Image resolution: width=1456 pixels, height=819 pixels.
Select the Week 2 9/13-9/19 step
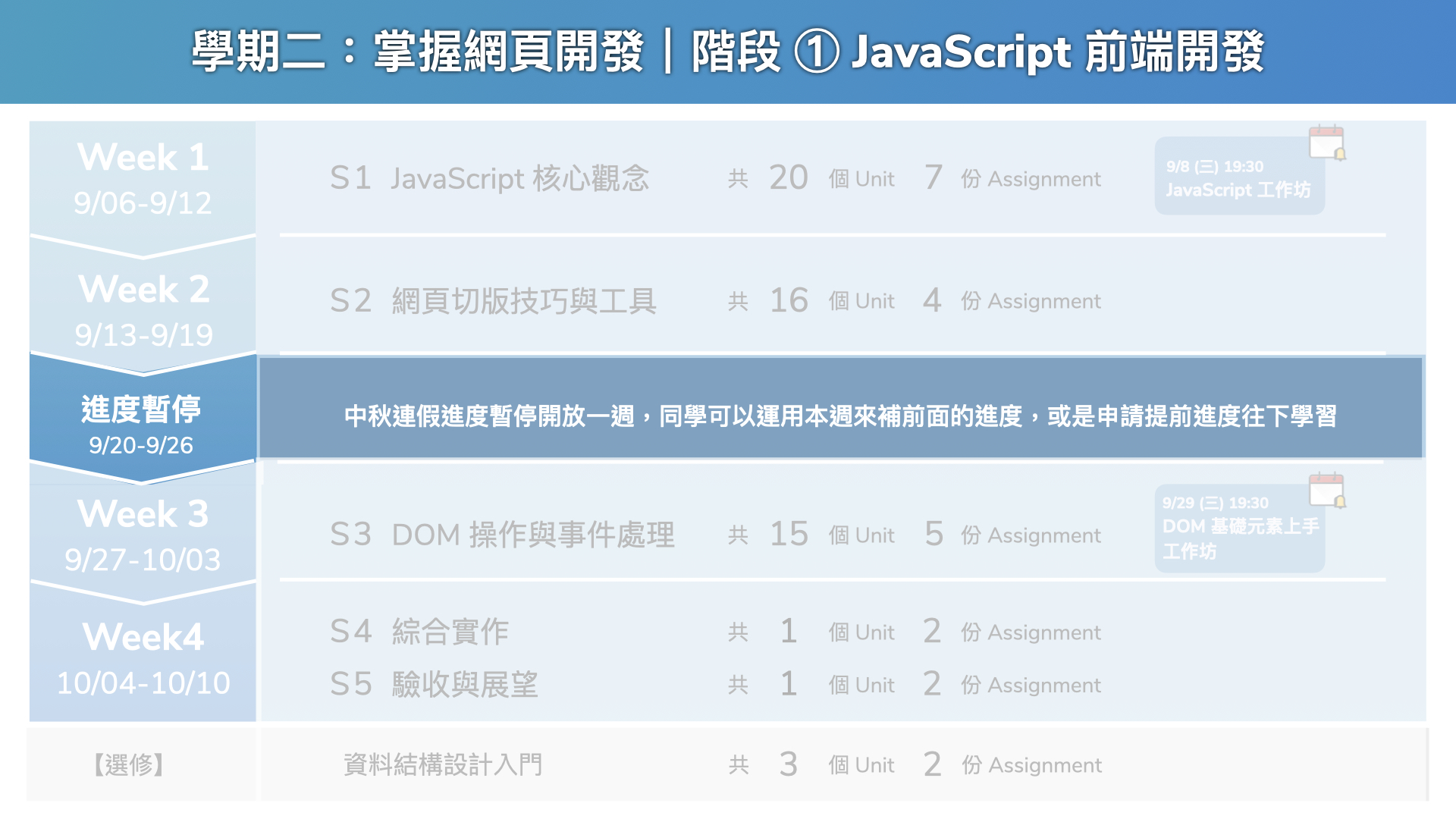143,311
